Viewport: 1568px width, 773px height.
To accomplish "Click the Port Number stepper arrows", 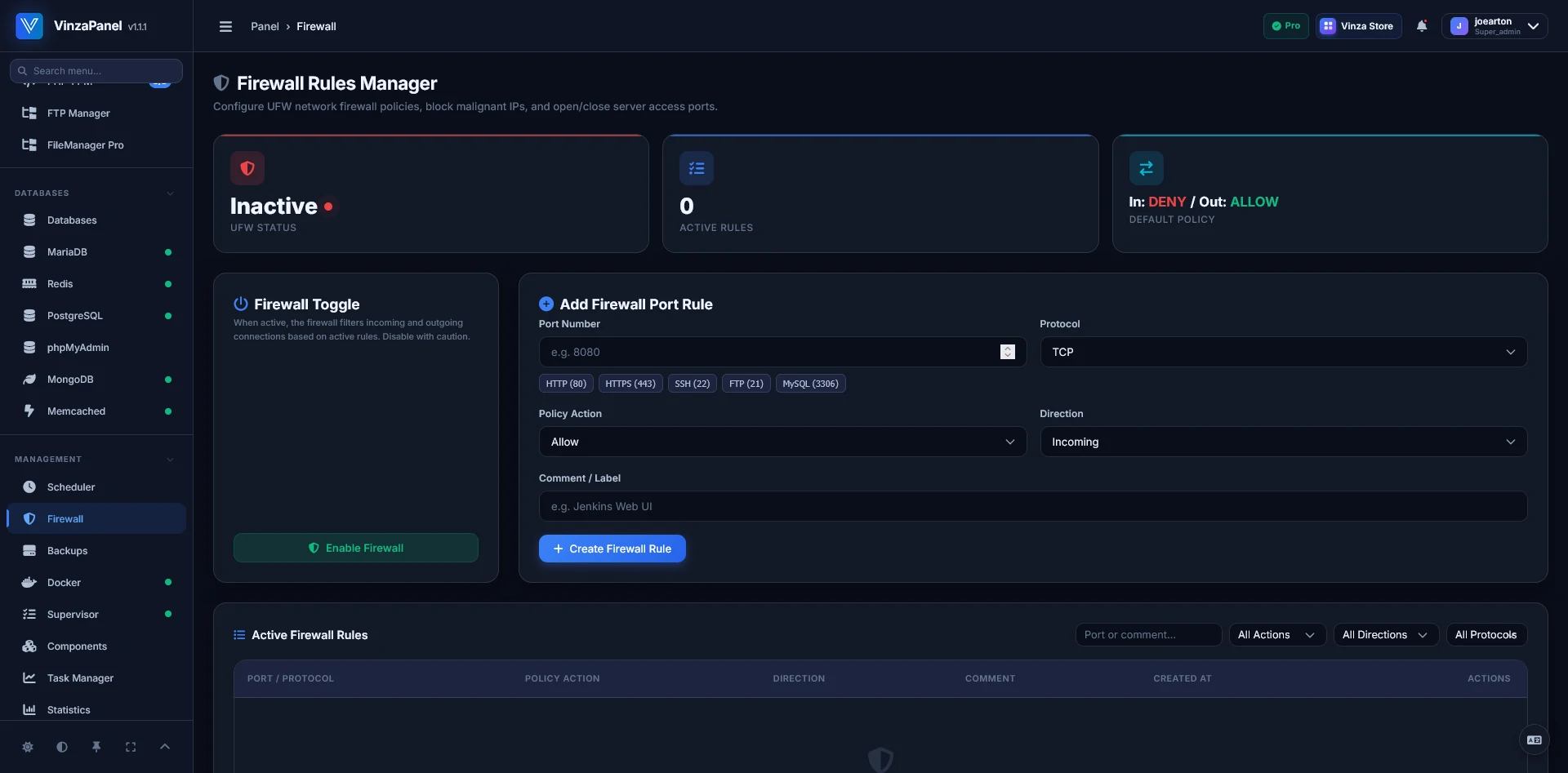I will point(1008,352).
